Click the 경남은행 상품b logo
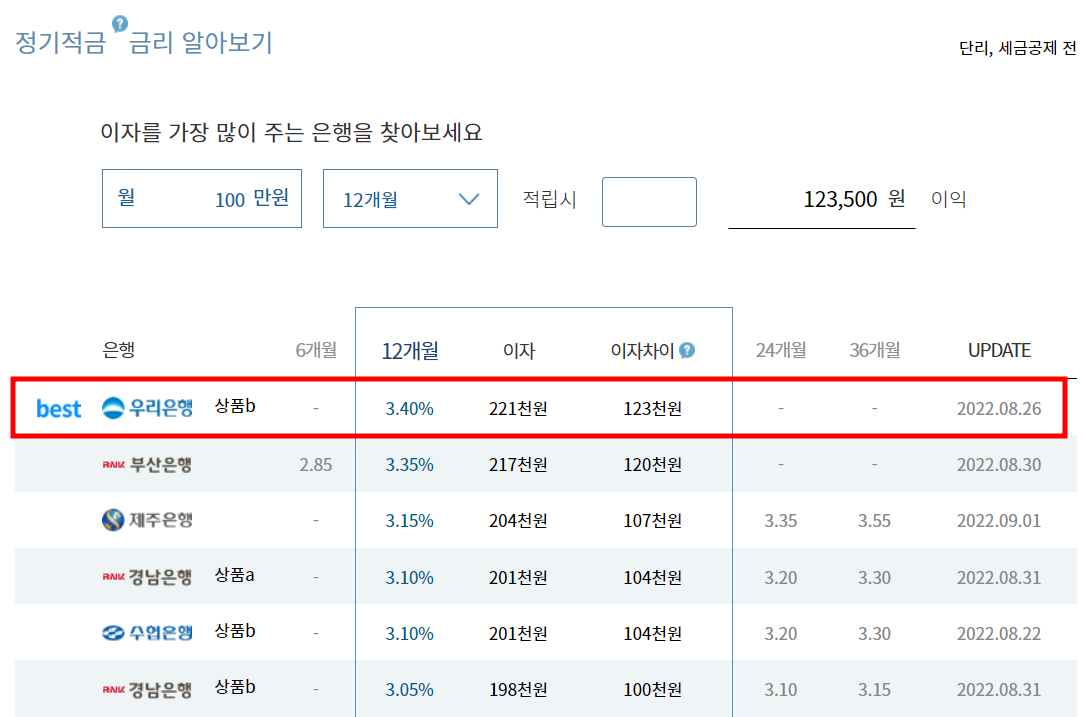The image size is (1083, 717). (x=147, y=689)
